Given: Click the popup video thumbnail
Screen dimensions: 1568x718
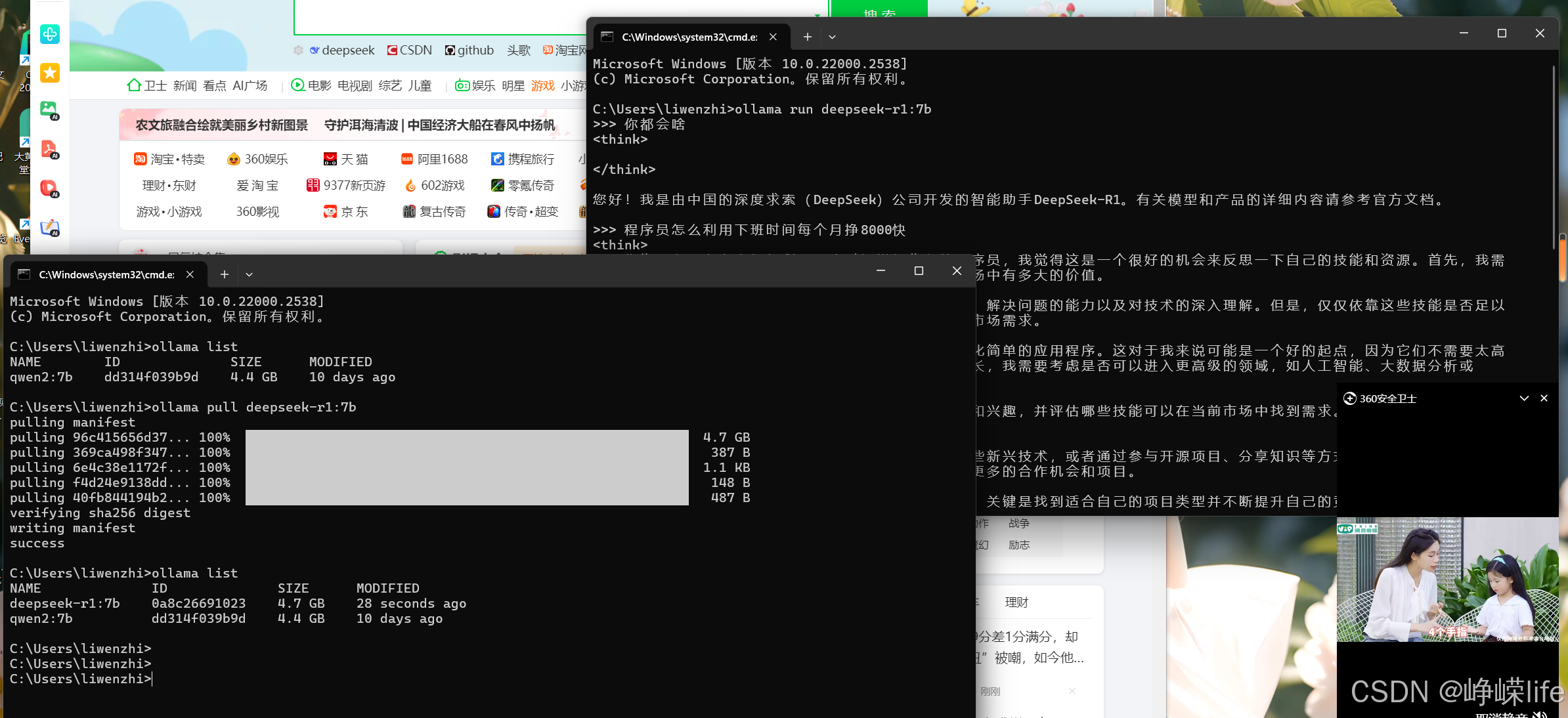Looking at the screenshot, I should point(1447,580).
